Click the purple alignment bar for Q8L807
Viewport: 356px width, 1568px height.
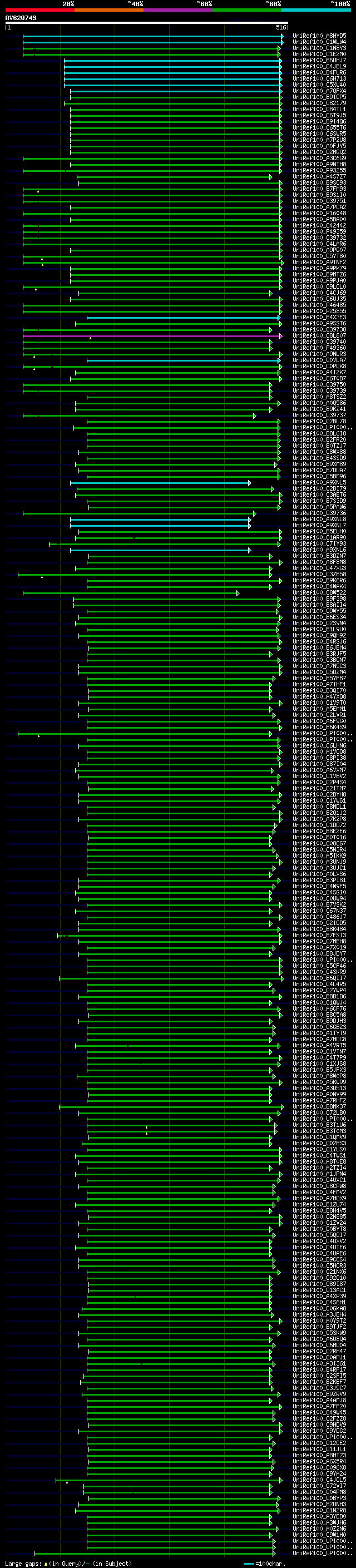(152, 336)
